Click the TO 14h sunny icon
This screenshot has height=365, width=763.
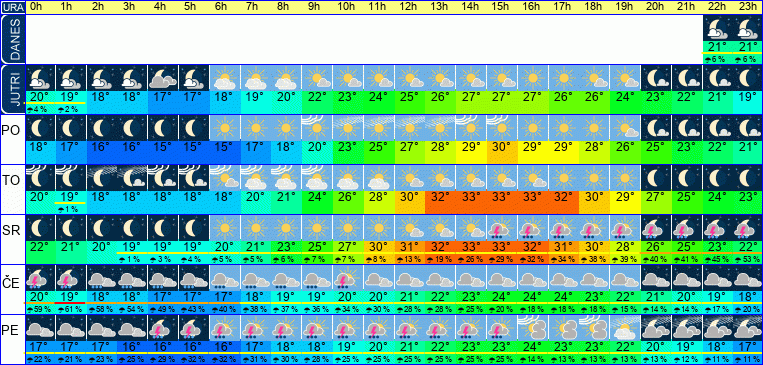click(x=470, y=178)
